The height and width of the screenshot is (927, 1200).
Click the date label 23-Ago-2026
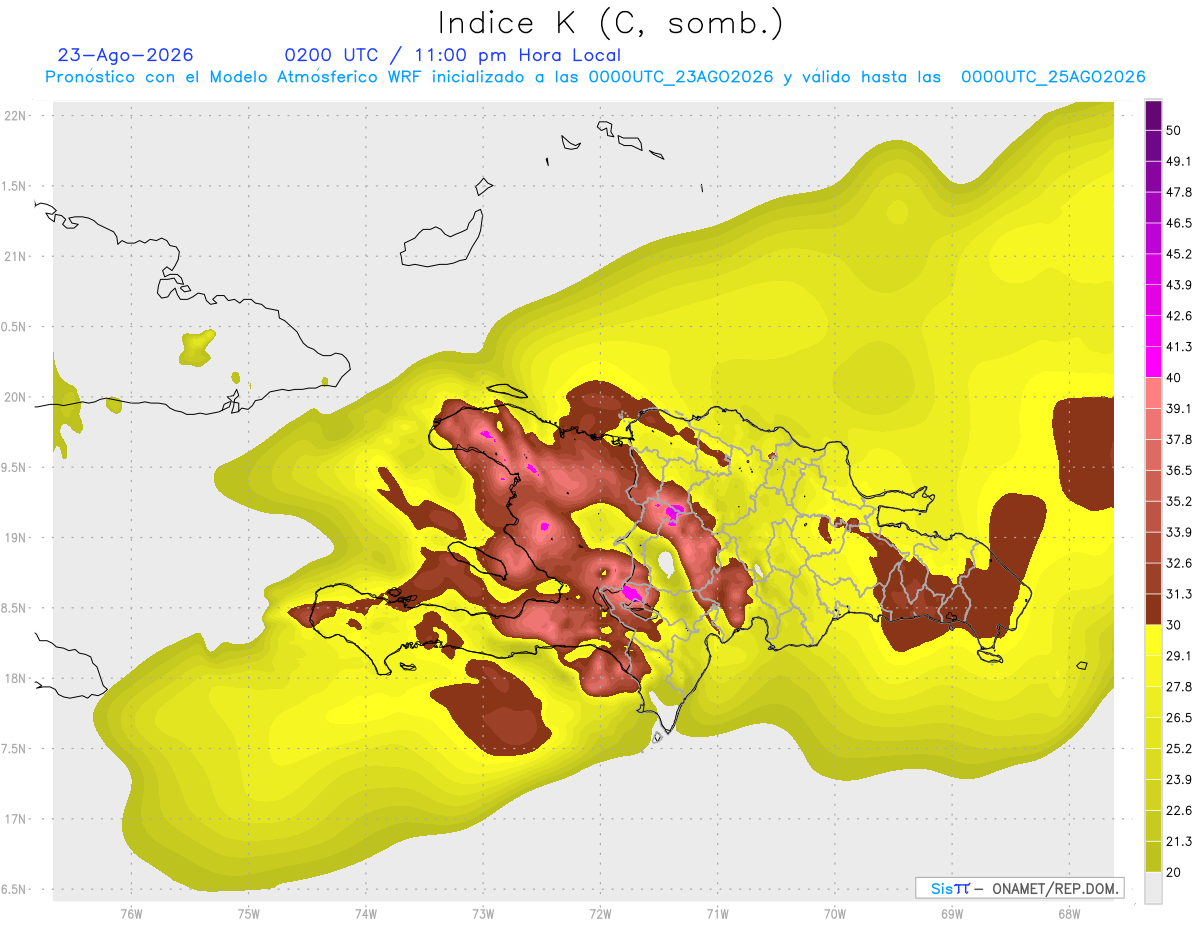point(126,55)
